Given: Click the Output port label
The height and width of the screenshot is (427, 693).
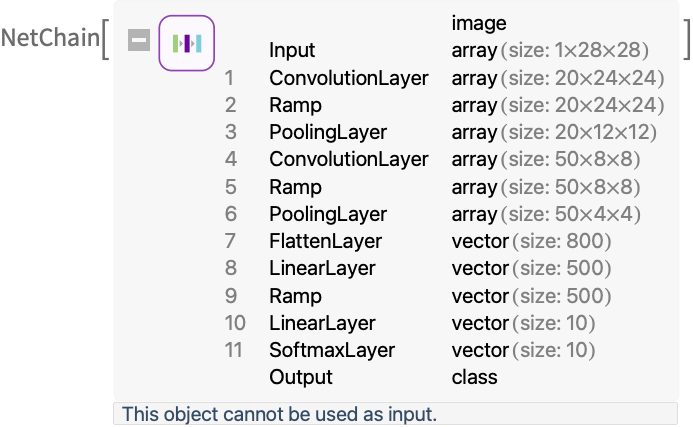Looking at the screenshot, I should (x=301, y=377).
